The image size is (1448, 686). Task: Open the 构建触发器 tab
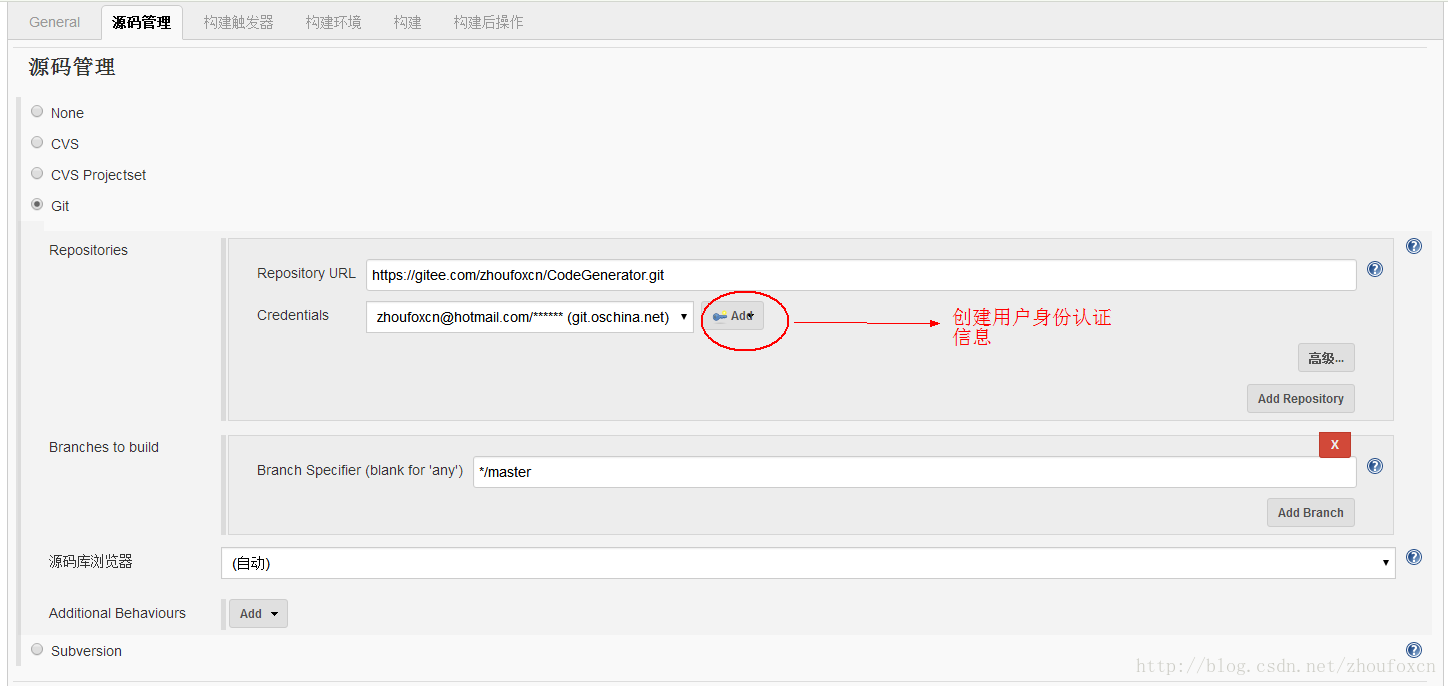[238, 22]
